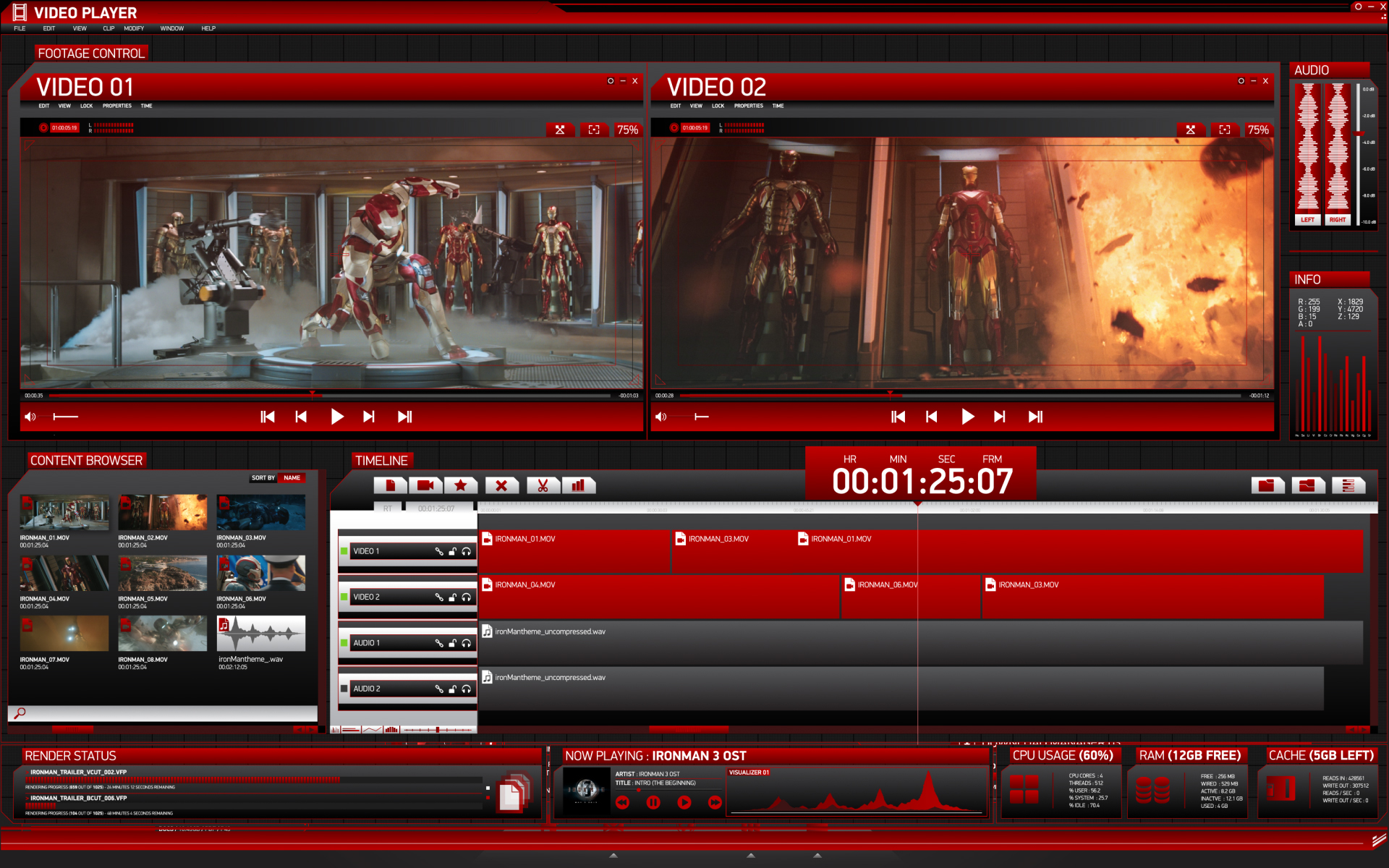Click the bar chart icon in Timeline toolbar
The height and width of the screenshot is (868, 1389).
(578, 485)
